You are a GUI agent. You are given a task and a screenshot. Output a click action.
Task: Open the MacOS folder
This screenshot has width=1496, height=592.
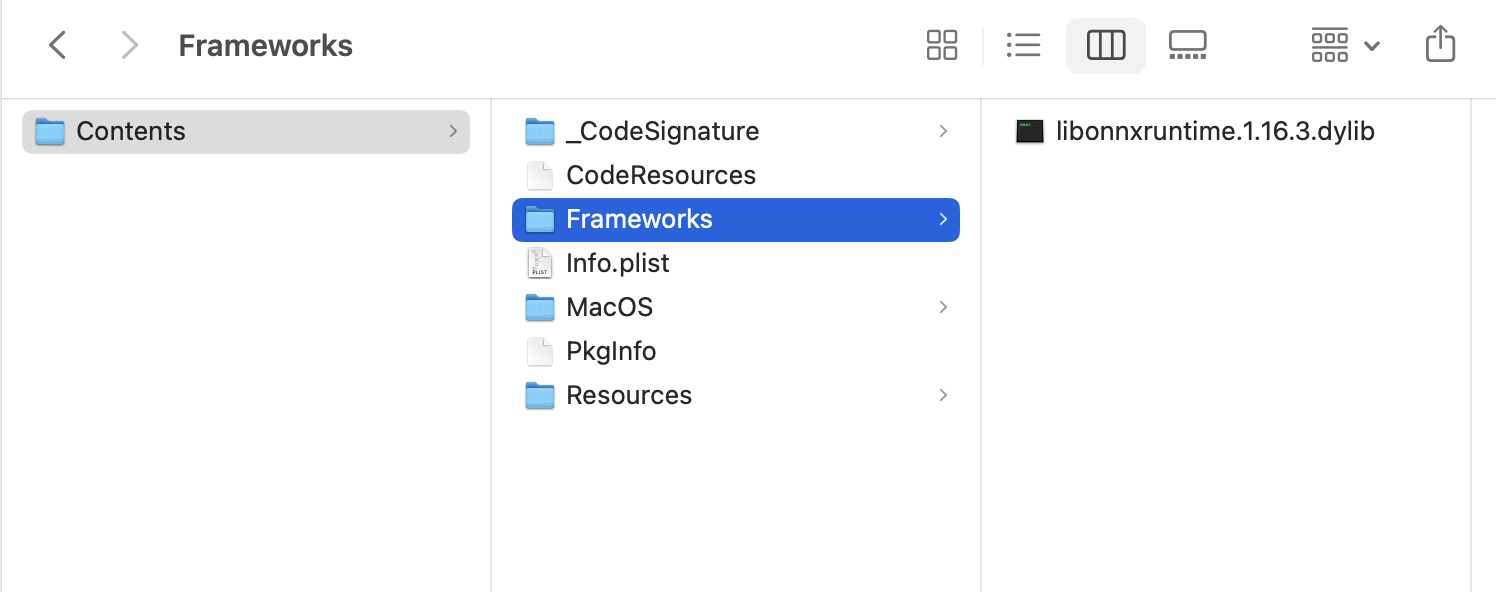tap(609, 307)
